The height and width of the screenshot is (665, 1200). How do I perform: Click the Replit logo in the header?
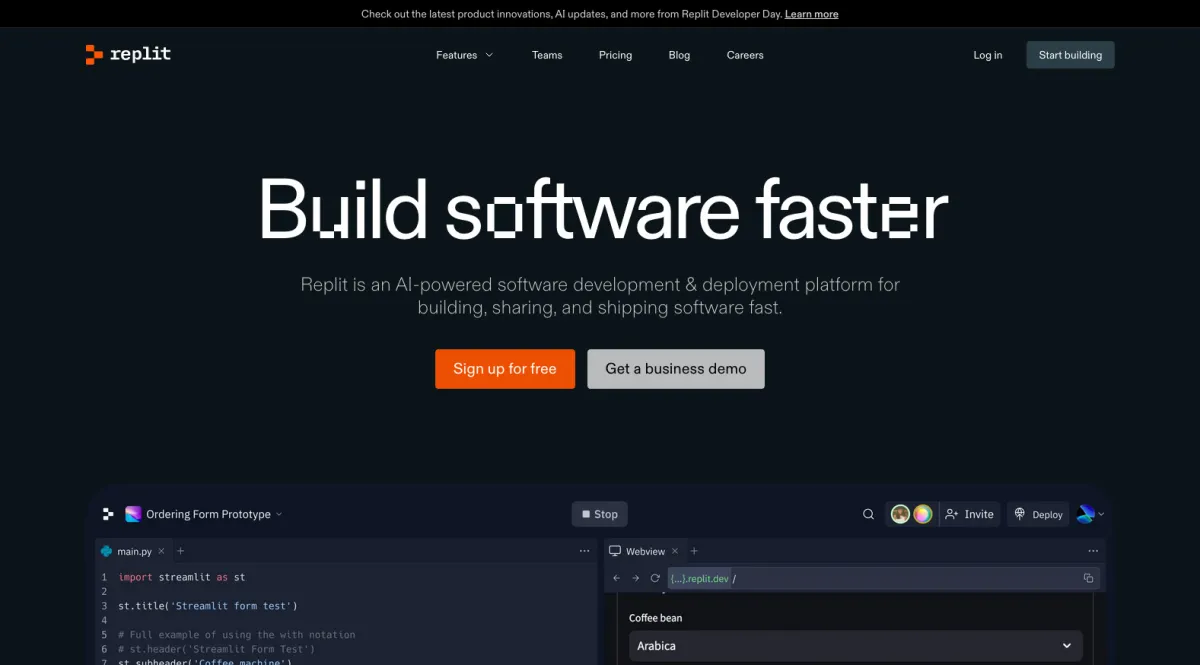tap(128, 55)
